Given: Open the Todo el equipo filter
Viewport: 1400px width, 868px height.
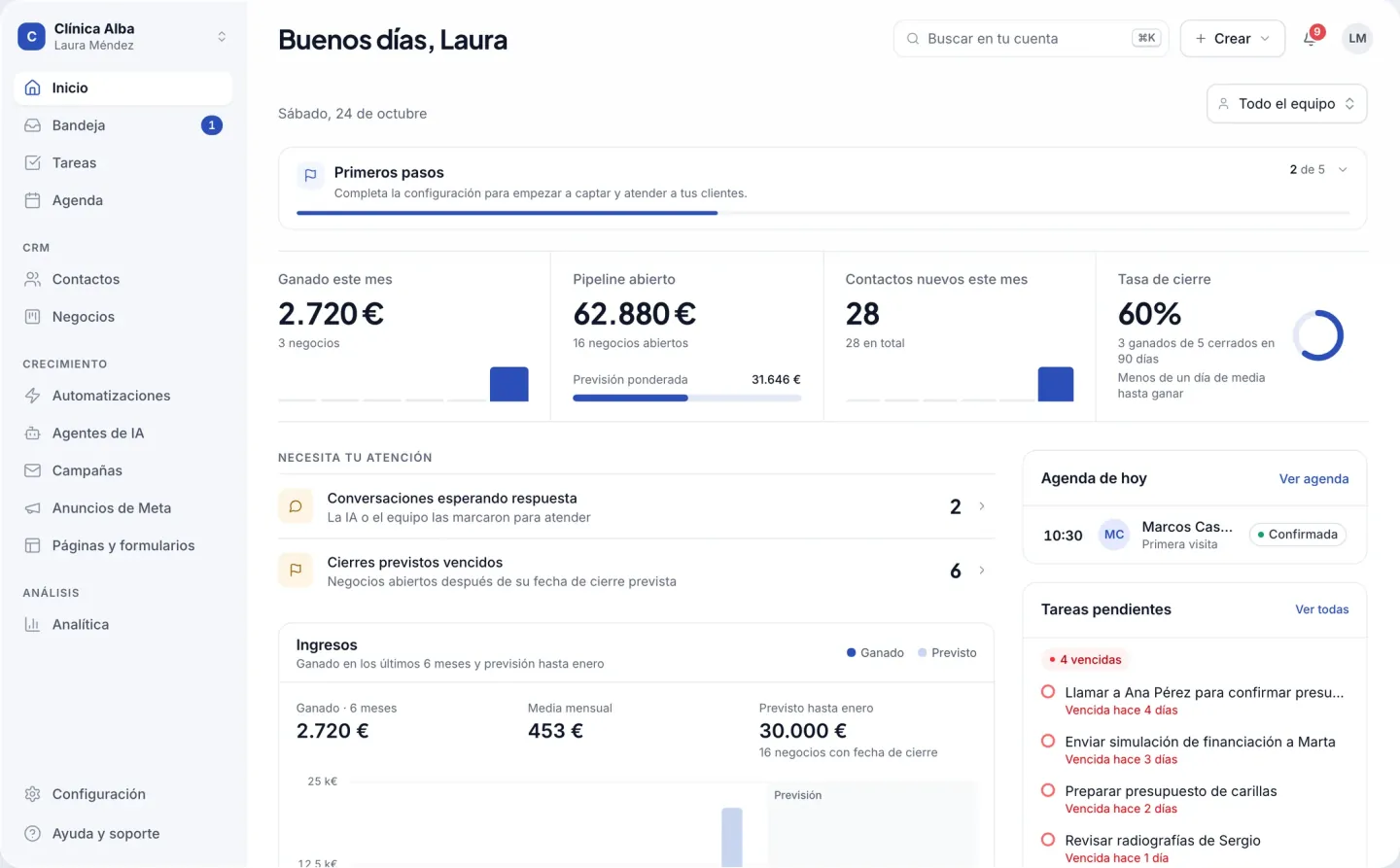Looking at the screenshot, I should (1287, 104).
